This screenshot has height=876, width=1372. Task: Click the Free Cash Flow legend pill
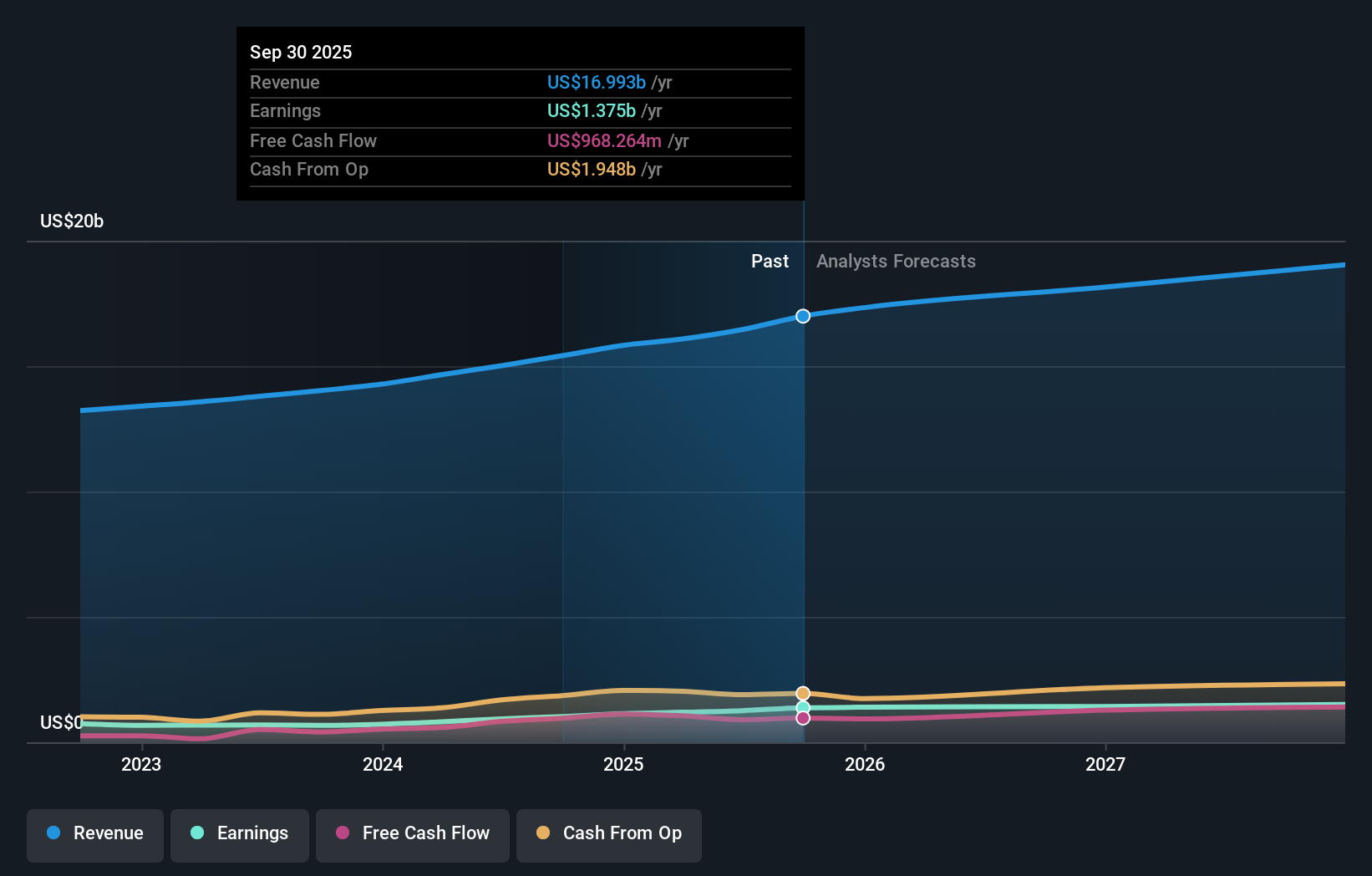tap(412, 833)
